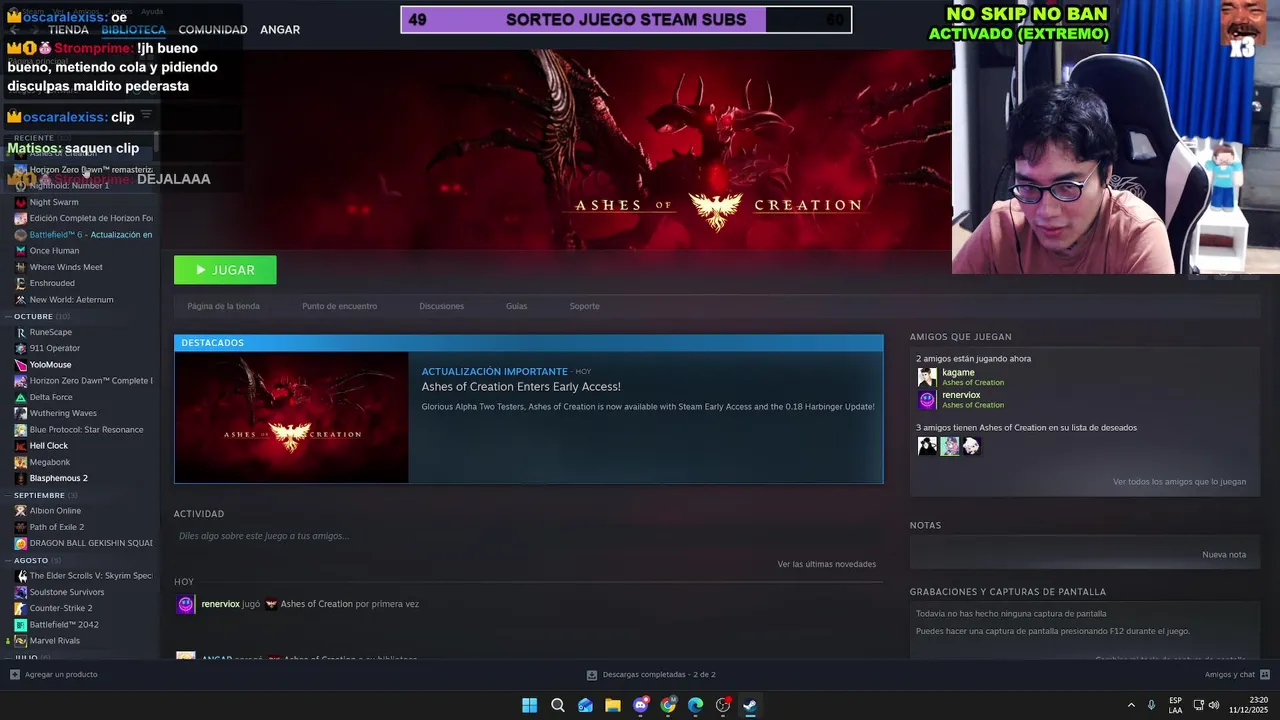1280x720 pixels.
Task: Collapse the OCTUBRE library group
Action: point(33,316)
